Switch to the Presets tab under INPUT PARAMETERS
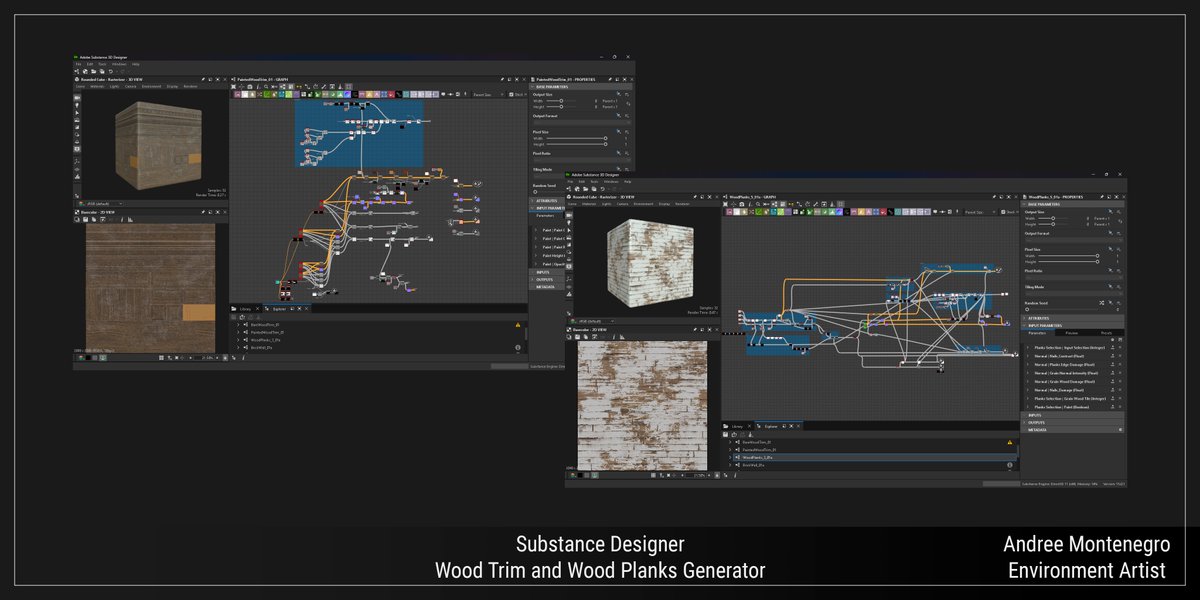The width and height of the screenshot is (1200, 600). [1106, 333]
